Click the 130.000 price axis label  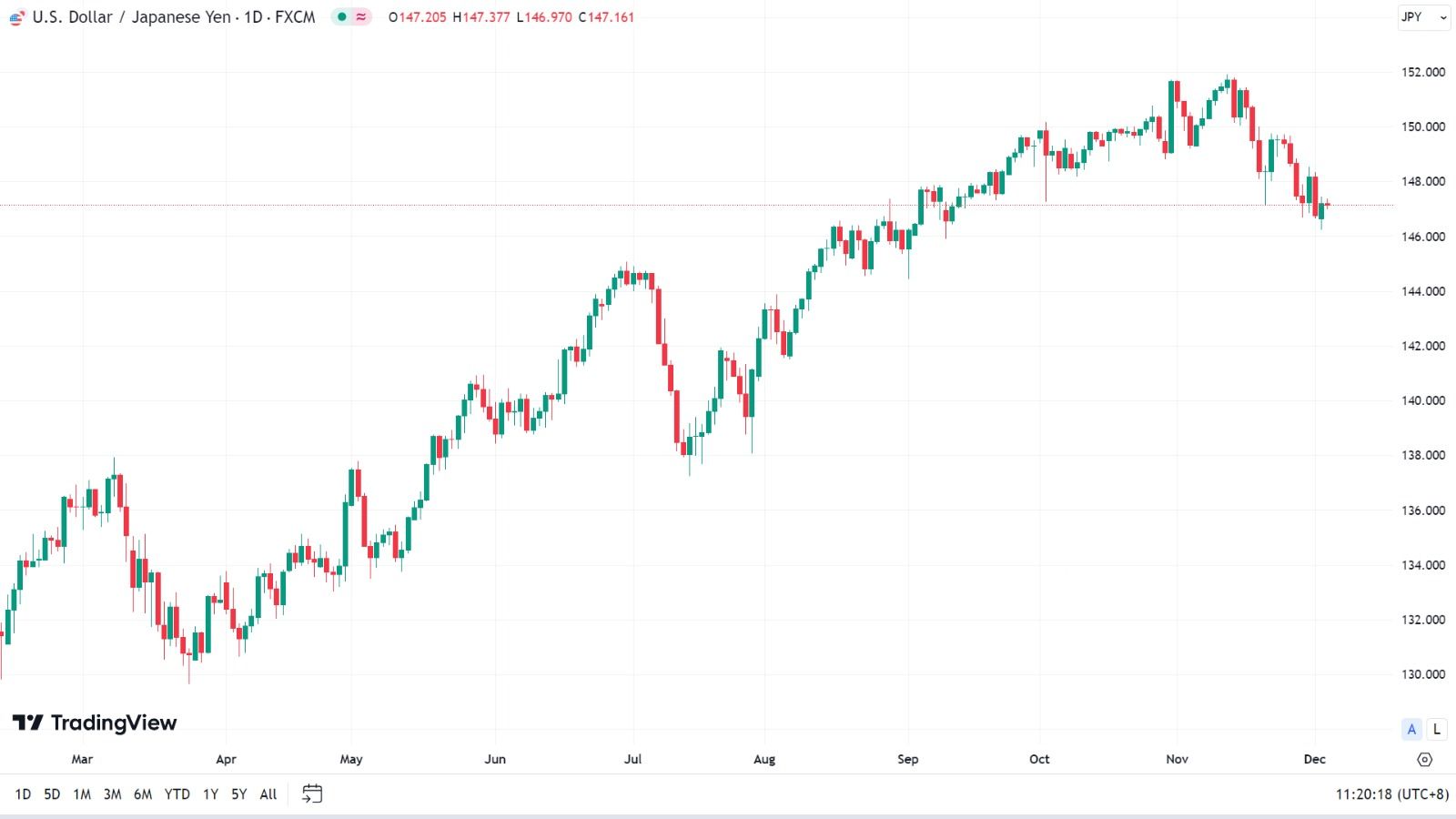1423,674
